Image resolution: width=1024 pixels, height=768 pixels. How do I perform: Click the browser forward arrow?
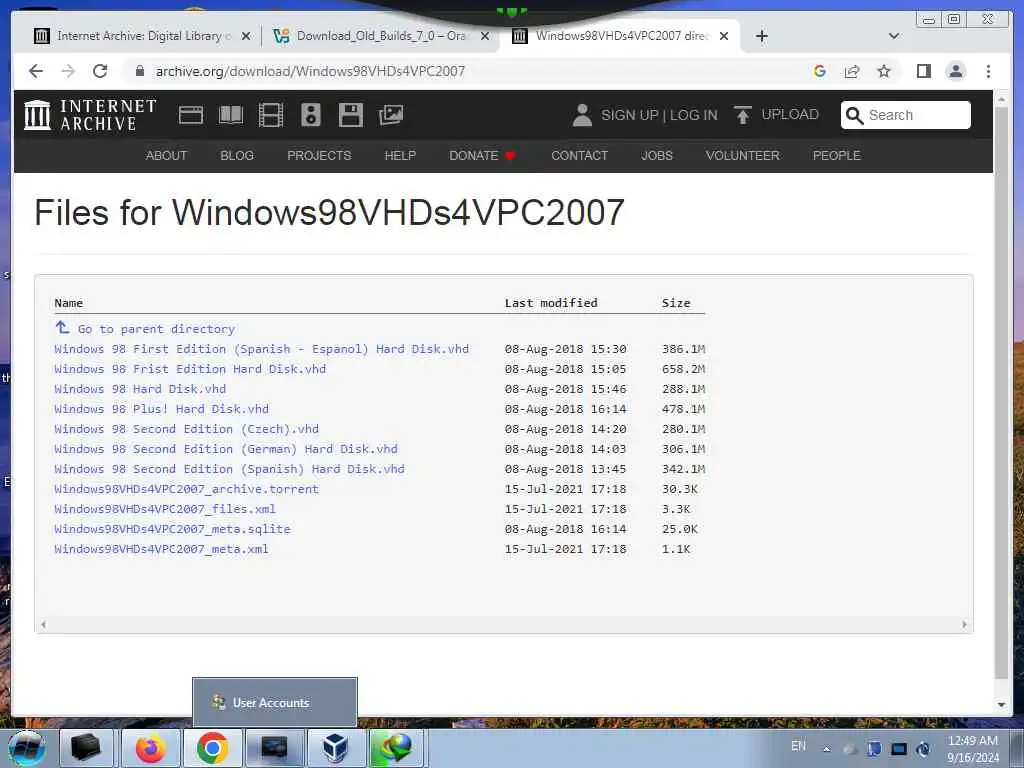click(68, 71)
